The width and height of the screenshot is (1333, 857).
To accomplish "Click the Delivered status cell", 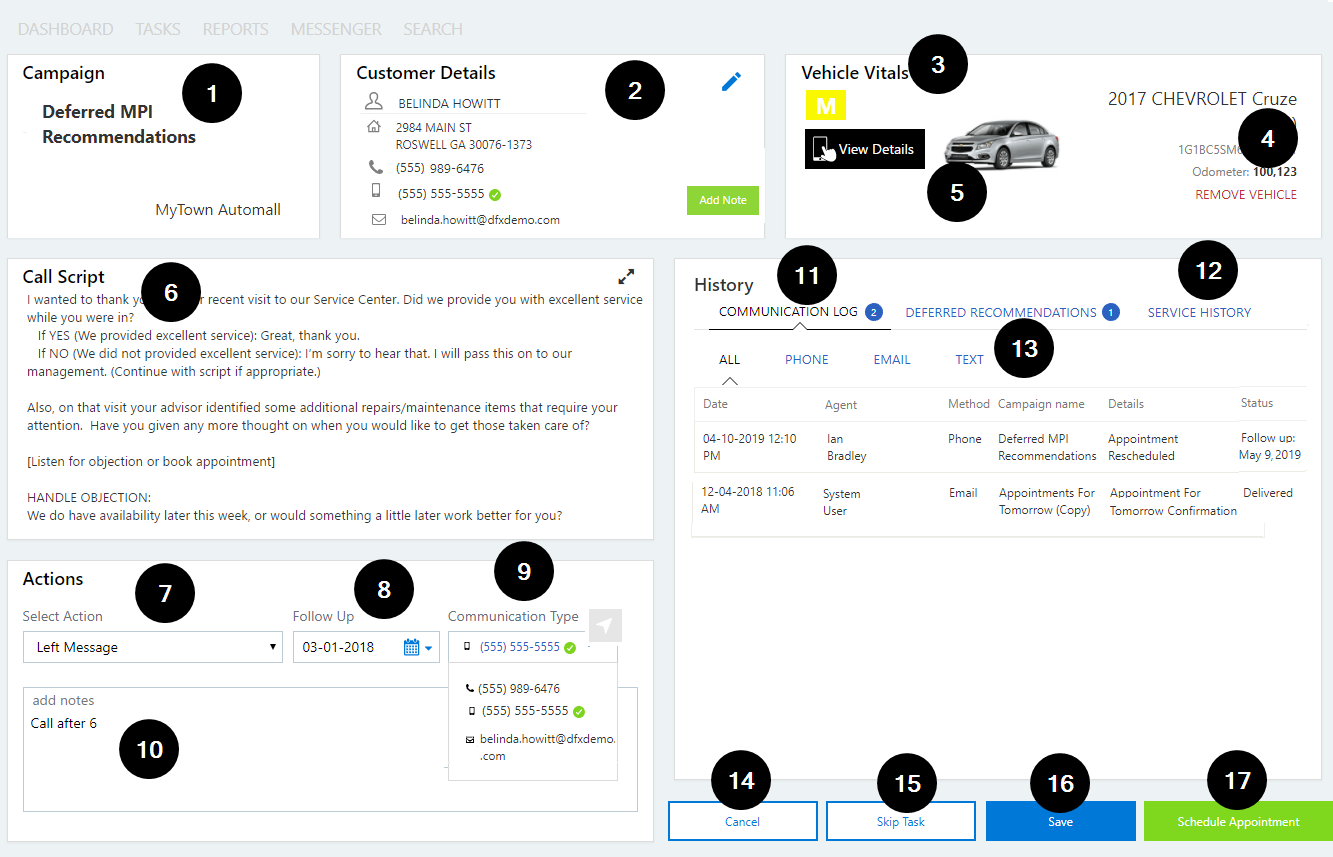I will coord(1268,493).
